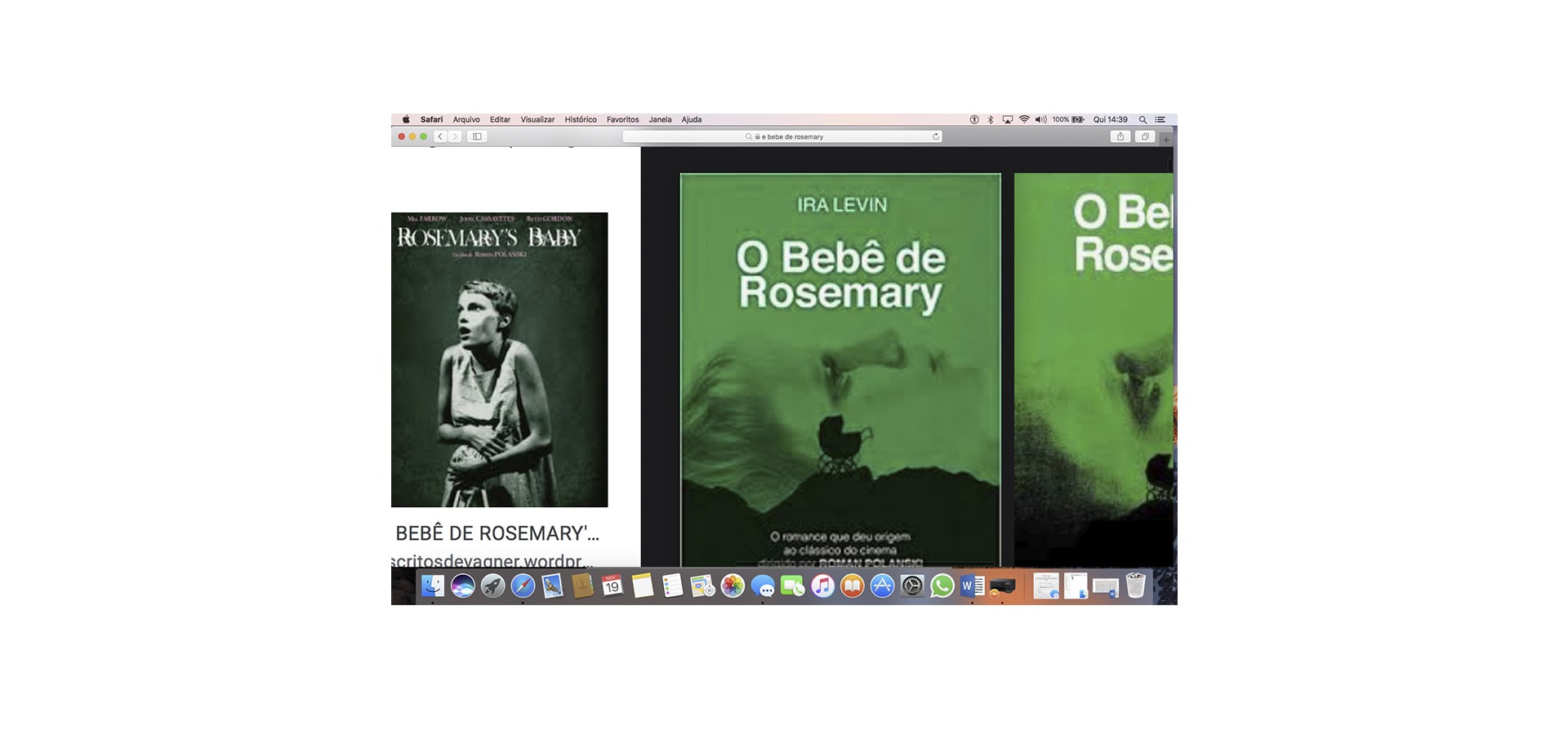Open the Janela menu
This screenshot has width=1568, height=735.
coord(660,119)
